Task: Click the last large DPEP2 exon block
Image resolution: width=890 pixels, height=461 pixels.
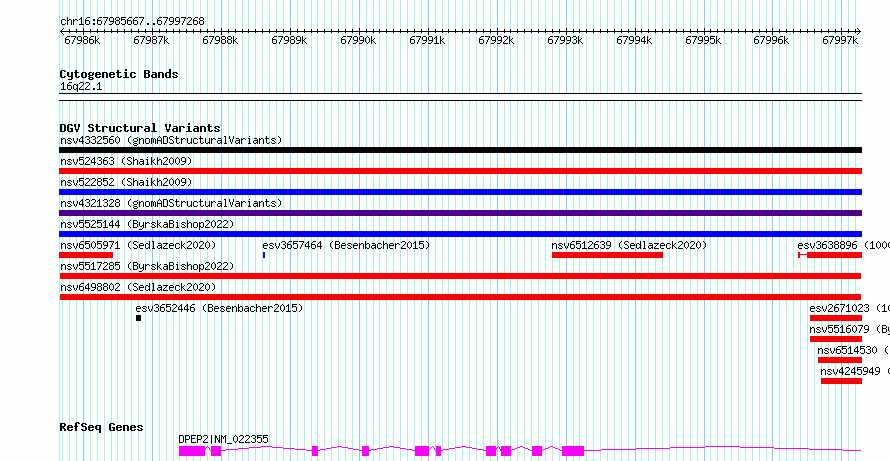Action: 573,451
